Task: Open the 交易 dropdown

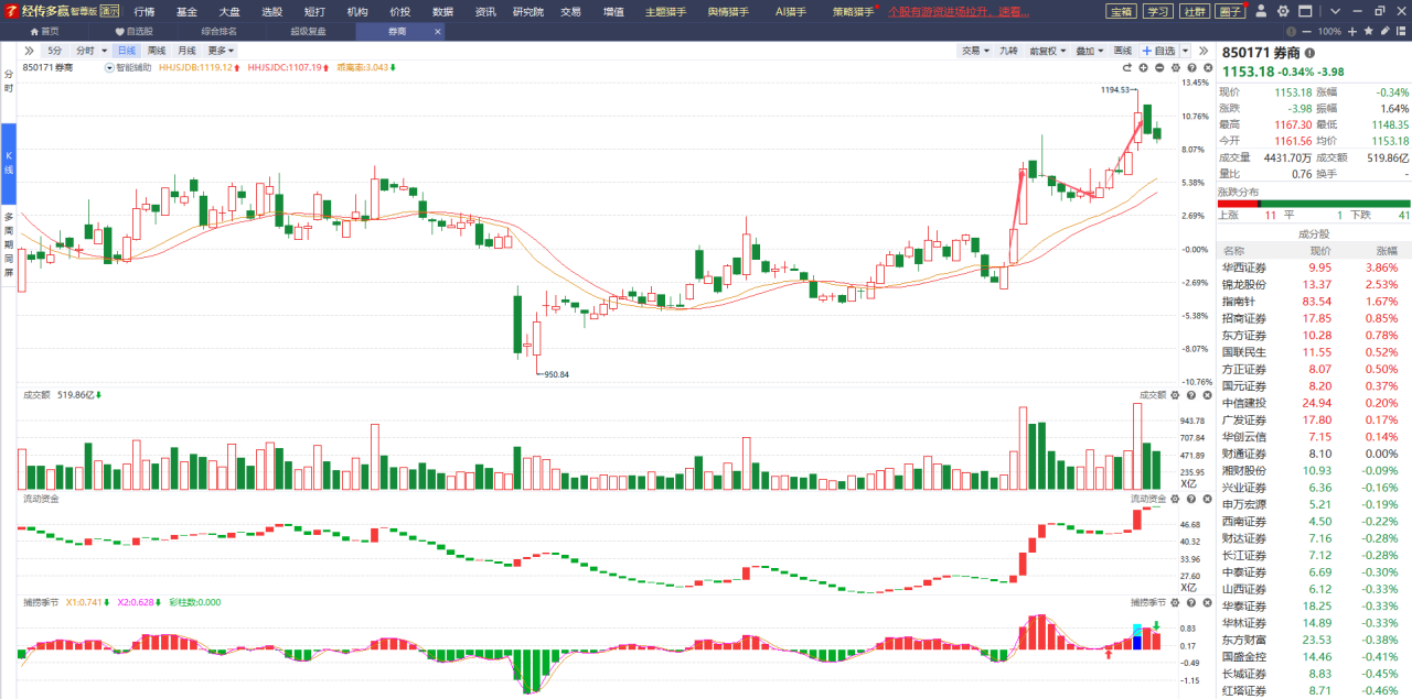Action: (975, 50)
